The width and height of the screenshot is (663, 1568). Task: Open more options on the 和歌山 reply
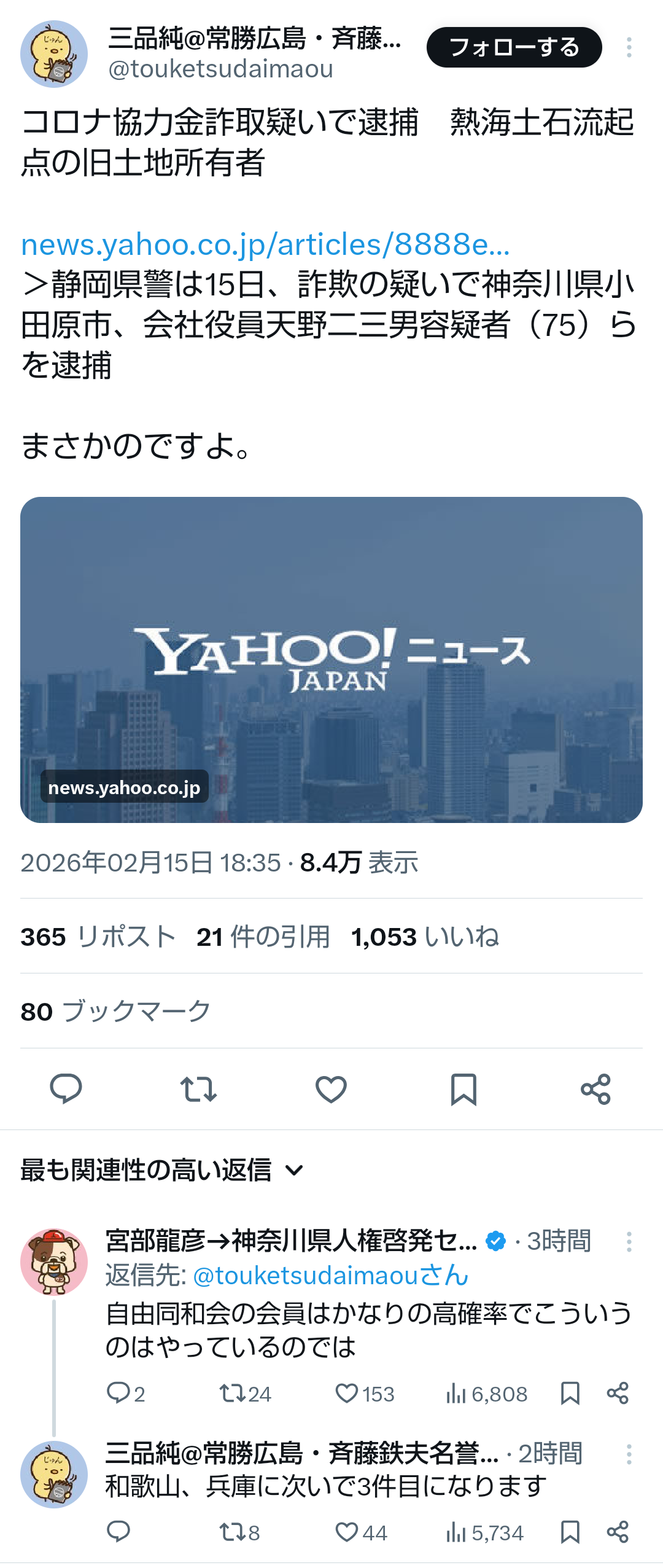(629, 1454)
